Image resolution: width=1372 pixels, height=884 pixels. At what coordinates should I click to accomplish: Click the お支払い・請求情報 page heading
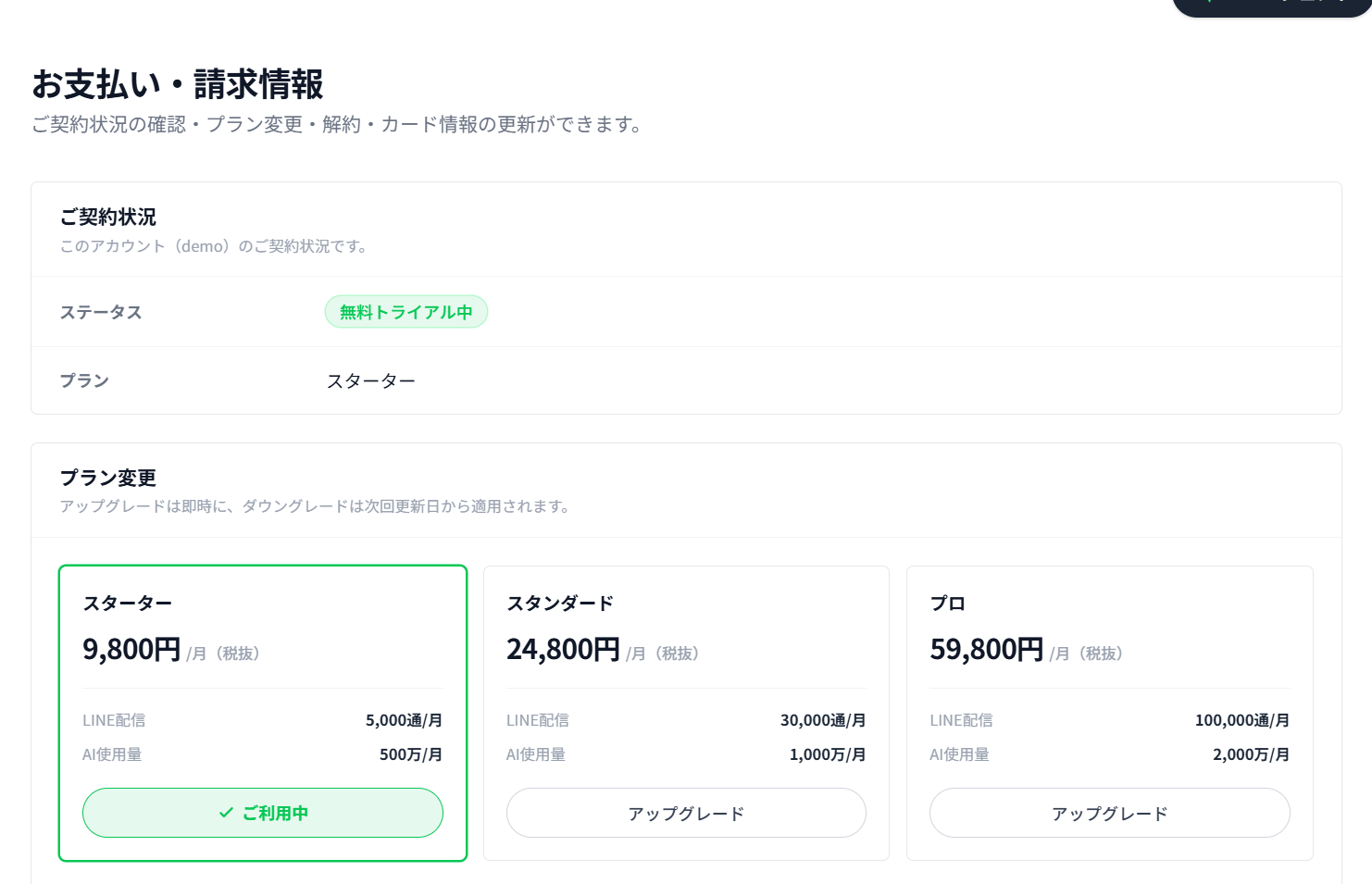click(x=178, y=84)
